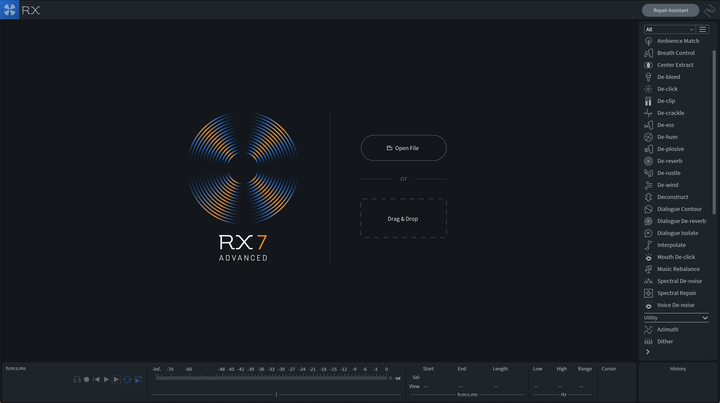
Task: Click the High frequency label
Action: [x=561, y=369]
